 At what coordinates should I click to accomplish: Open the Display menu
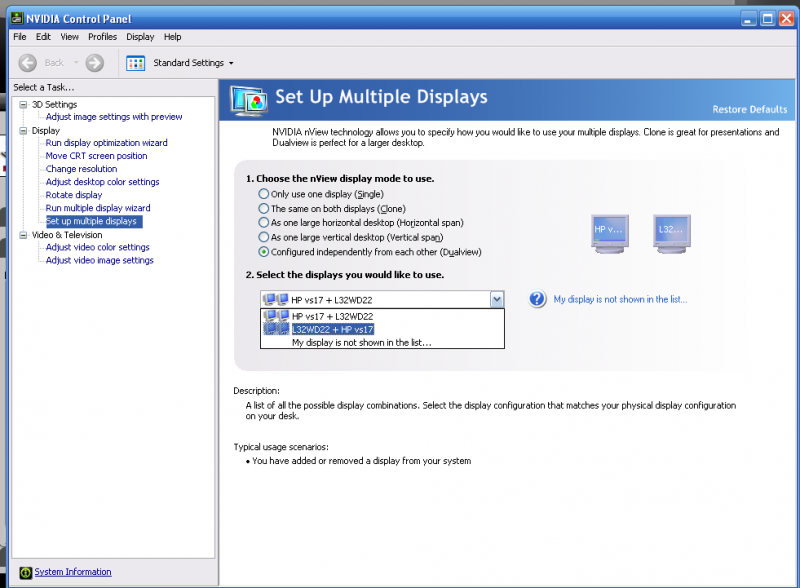[x=140, y=37]
